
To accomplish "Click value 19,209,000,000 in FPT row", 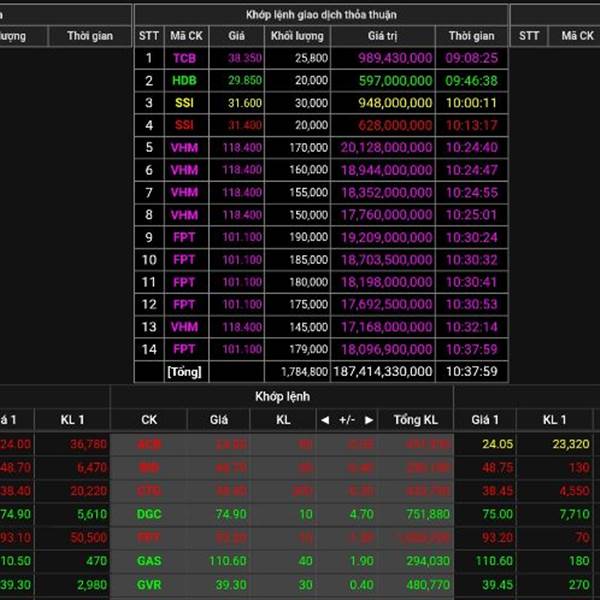I will click(386, 237).
